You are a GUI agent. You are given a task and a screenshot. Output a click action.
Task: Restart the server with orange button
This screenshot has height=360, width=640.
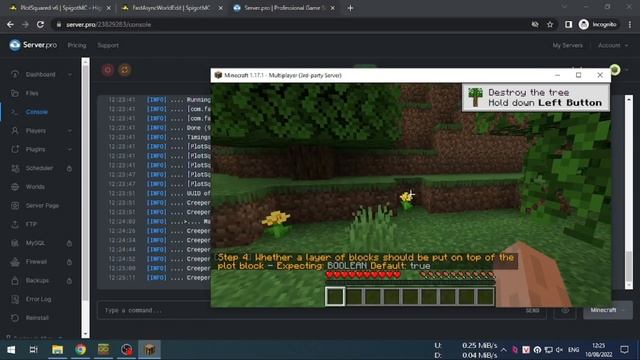[x=125, y=70]
